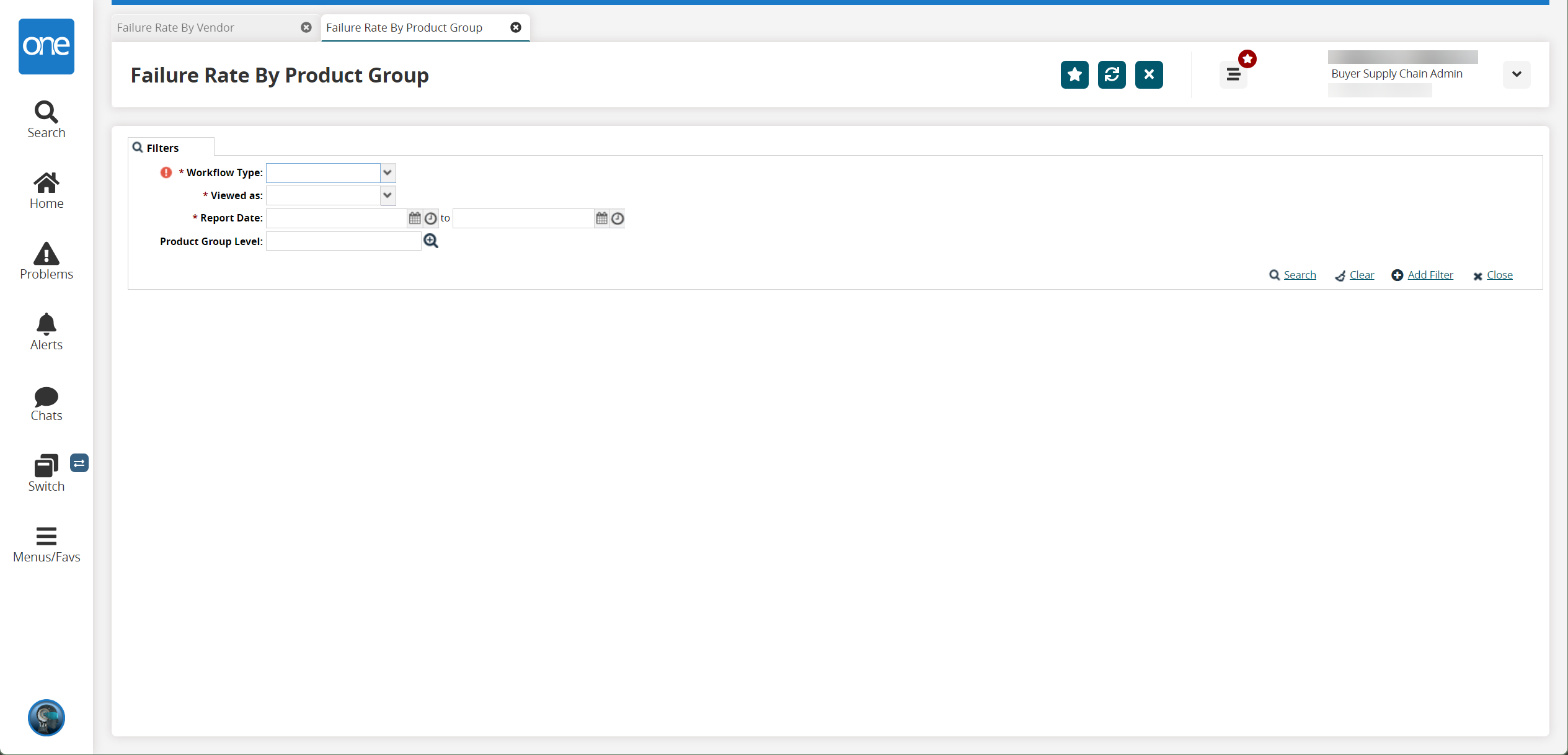
Task: Click the Close report icon
Action: click(x=1149, y=74)
